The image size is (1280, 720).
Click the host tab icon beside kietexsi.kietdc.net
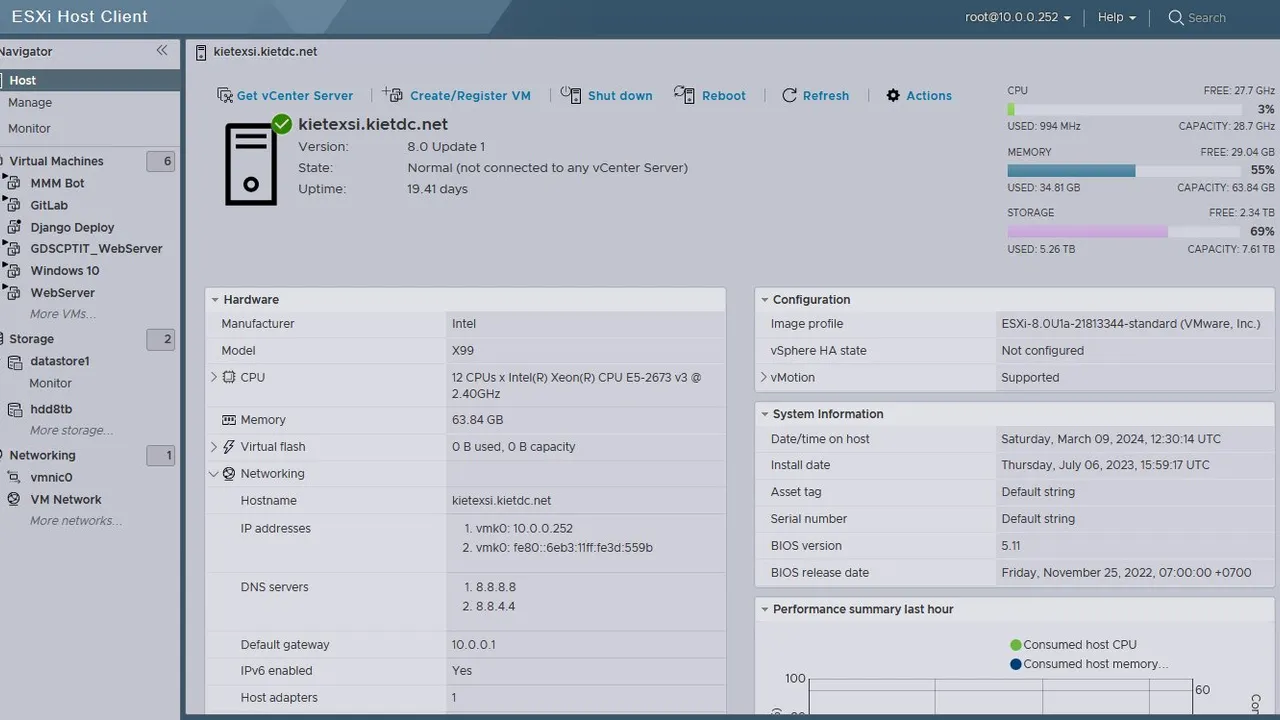[x=201, y=52]
